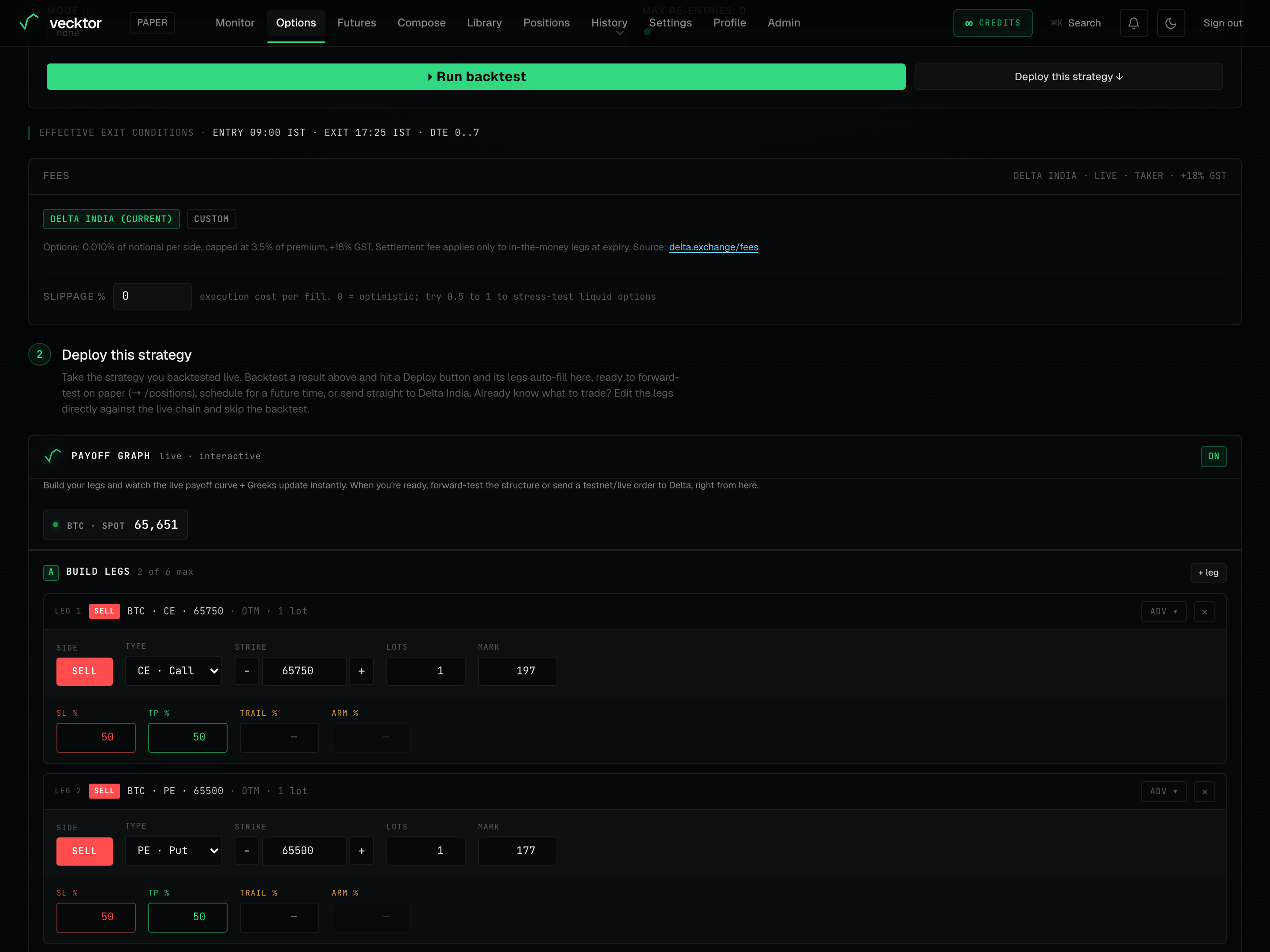The image size is (1270, 952).
Task: Click Leg 1 red SELL header tag
Action: coord(105,611)
